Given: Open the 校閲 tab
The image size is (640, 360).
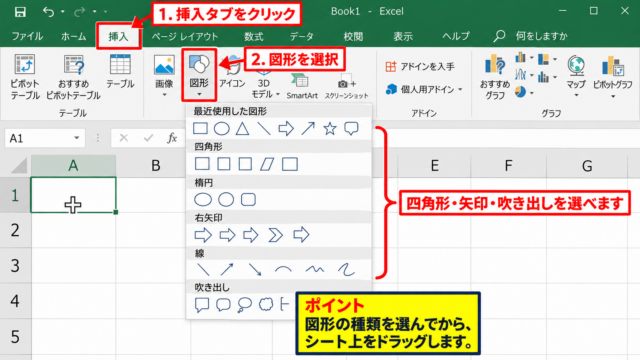Looking at the screenshot, I should pyautogui.click(x=353, y=36).
